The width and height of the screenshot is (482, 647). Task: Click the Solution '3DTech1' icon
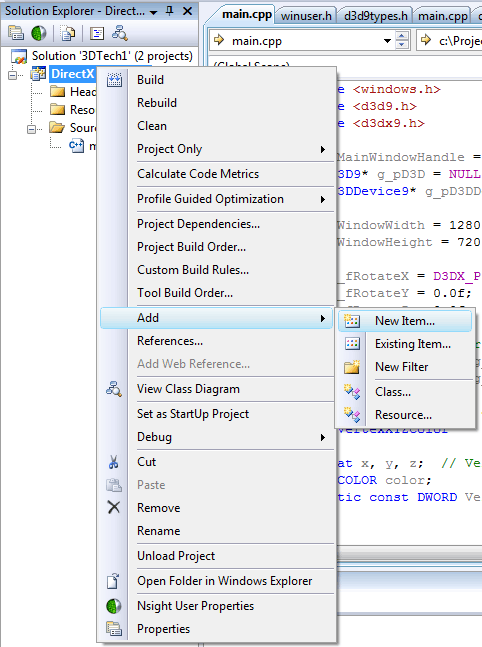(x=19, y=56)
